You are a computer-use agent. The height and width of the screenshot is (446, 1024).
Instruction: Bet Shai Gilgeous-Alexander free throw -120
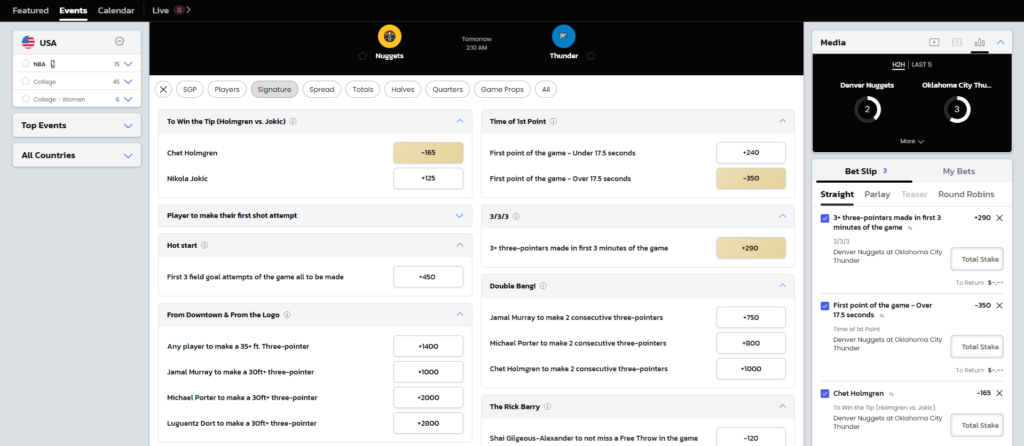pyautogui.click(x=751, y=437)
